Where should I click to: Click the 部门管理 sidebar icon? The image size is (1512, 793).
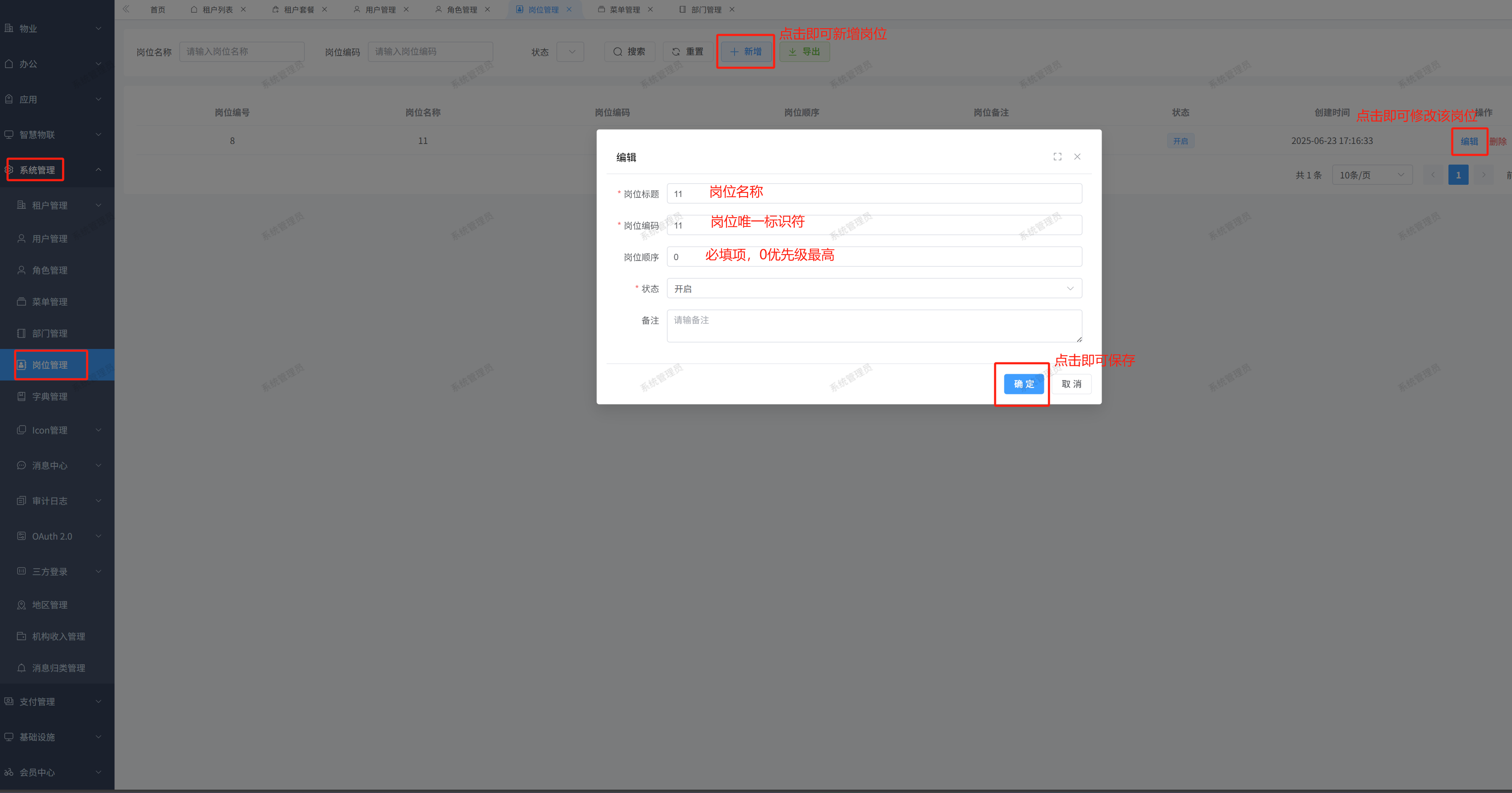tap(22, 333)
